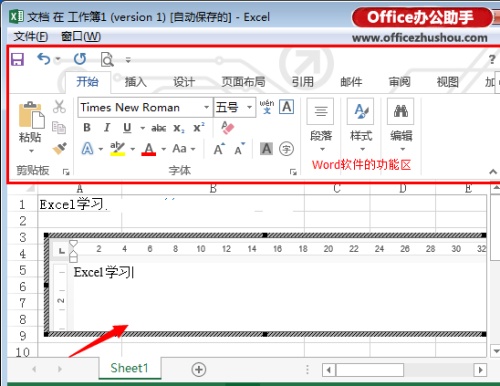Clear all formatting with the eraser icon
The width and height of the screenshot is (500, 386).
pos(228,128)
